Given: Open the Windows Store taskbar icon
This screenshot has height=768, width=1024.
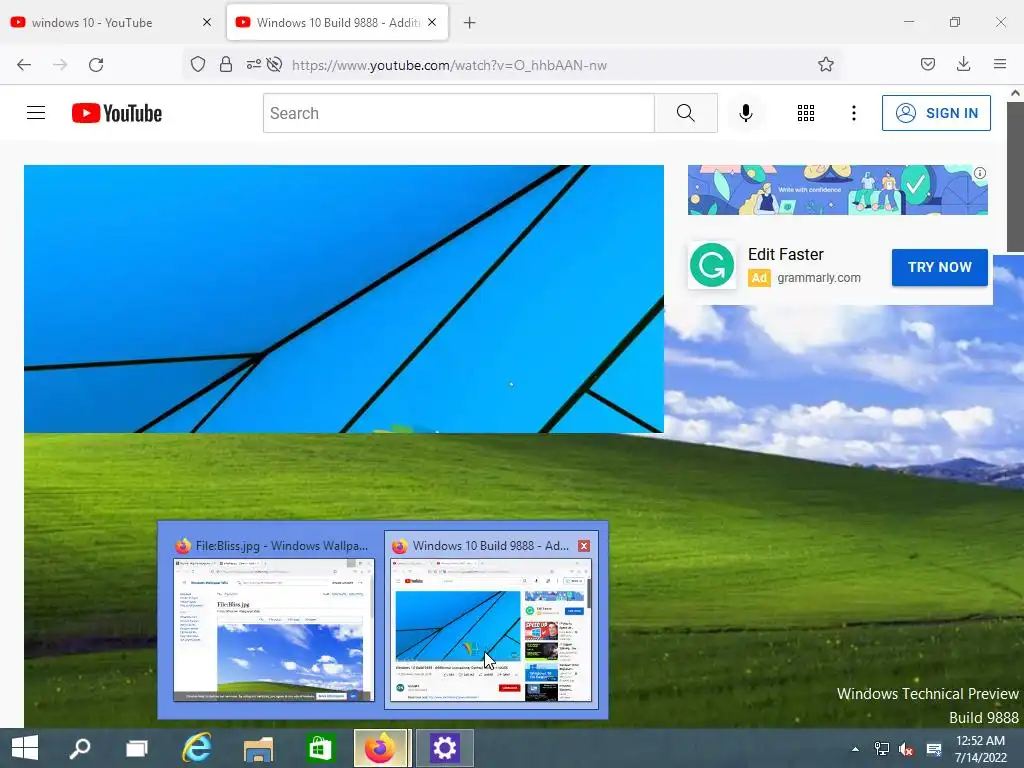Looking at the screenshot, I should pyautogui.click(x=320, y=748).
